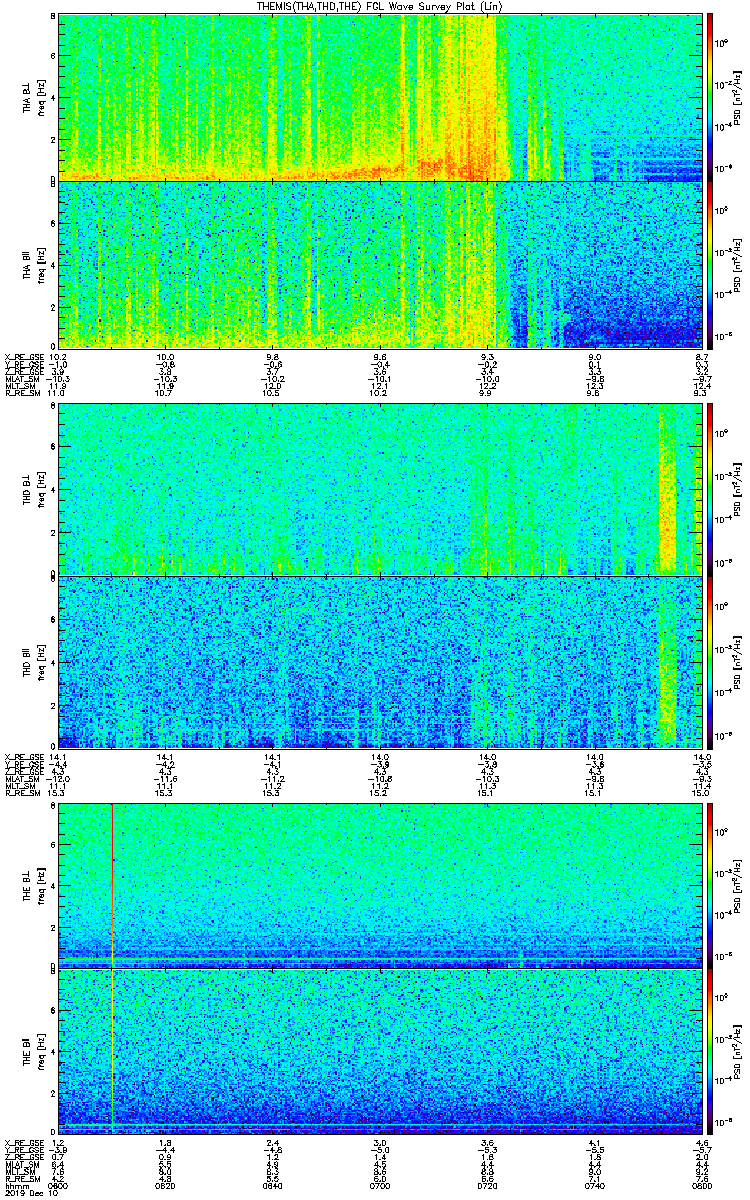Click the X_RE_GSE row label under THA panels
The width and height of the screenshot is (750, 1200).
click(23, 357)
